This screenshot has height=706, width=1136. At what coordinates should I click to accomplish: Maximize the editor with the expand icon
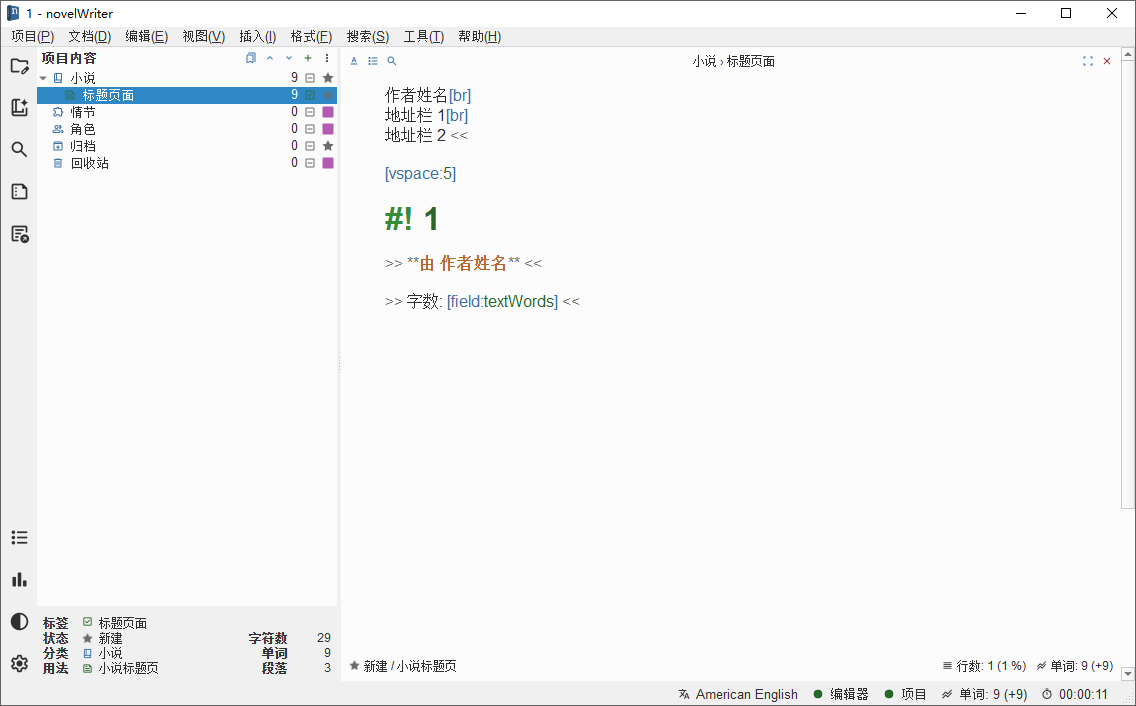click(1088, 60)
